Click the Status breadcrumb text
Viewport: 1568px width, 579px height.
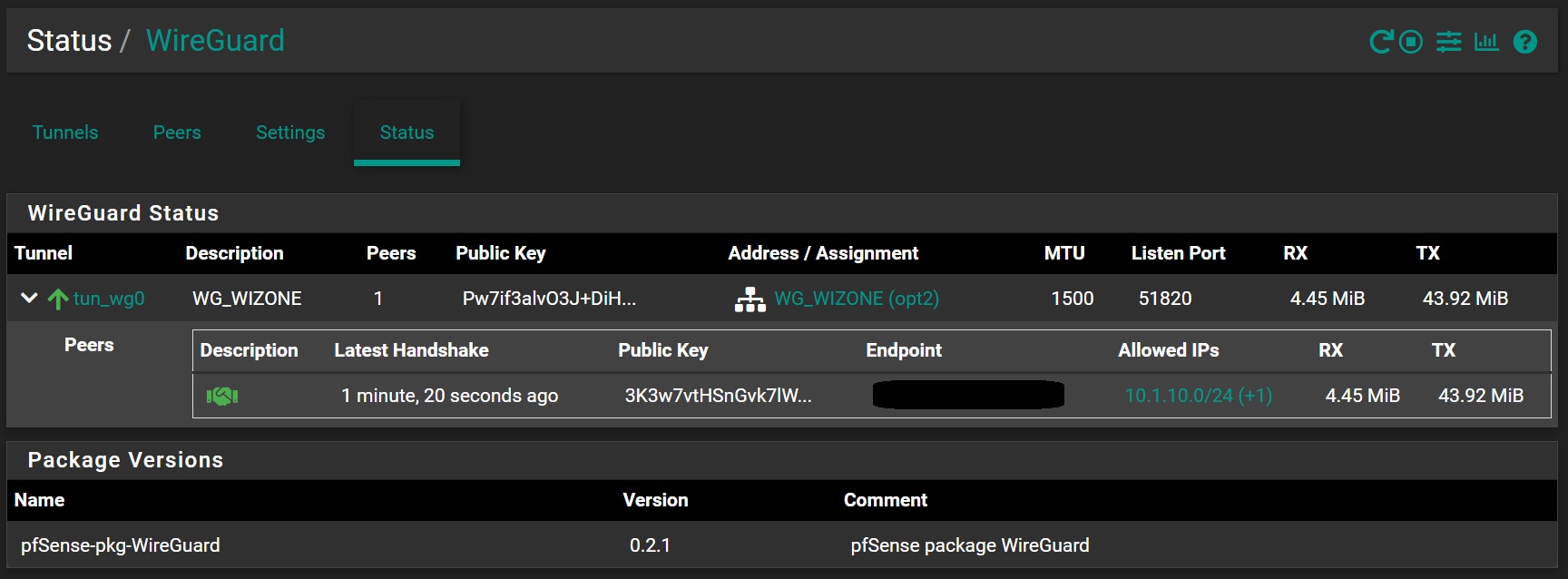pyautogui.click(x=69, y=41)
